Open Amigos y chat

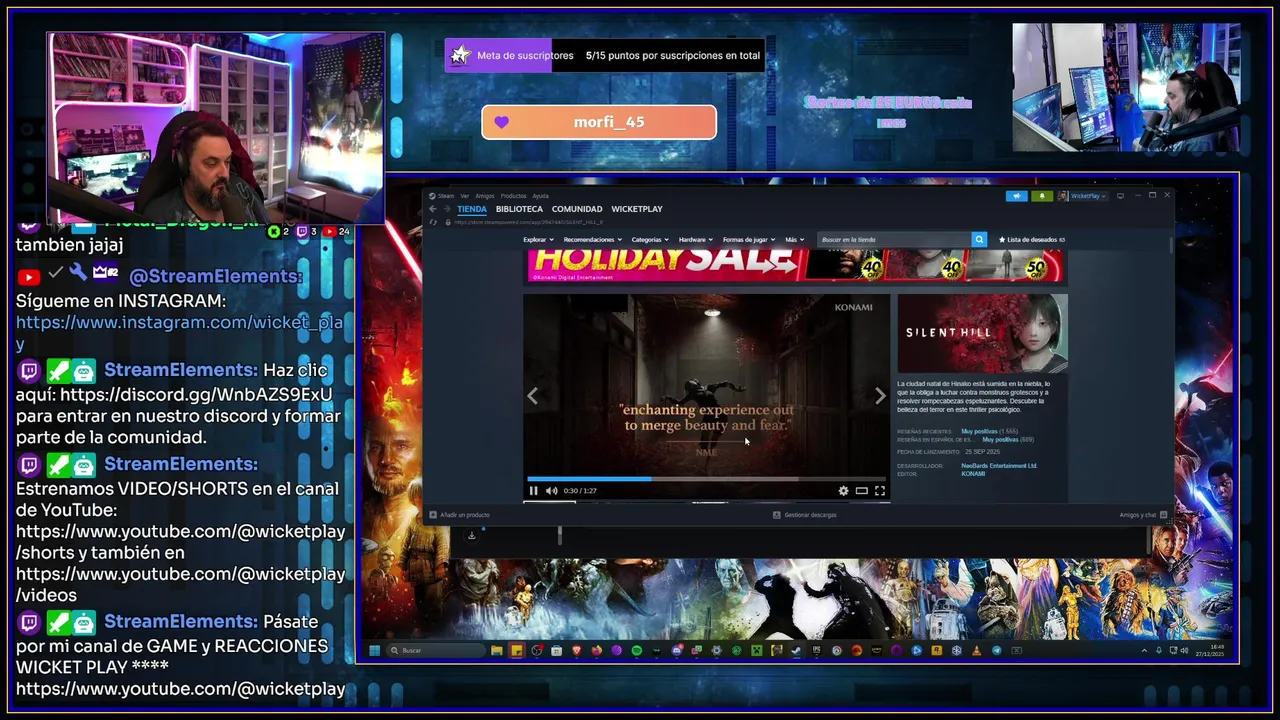tap(1141, 515)
